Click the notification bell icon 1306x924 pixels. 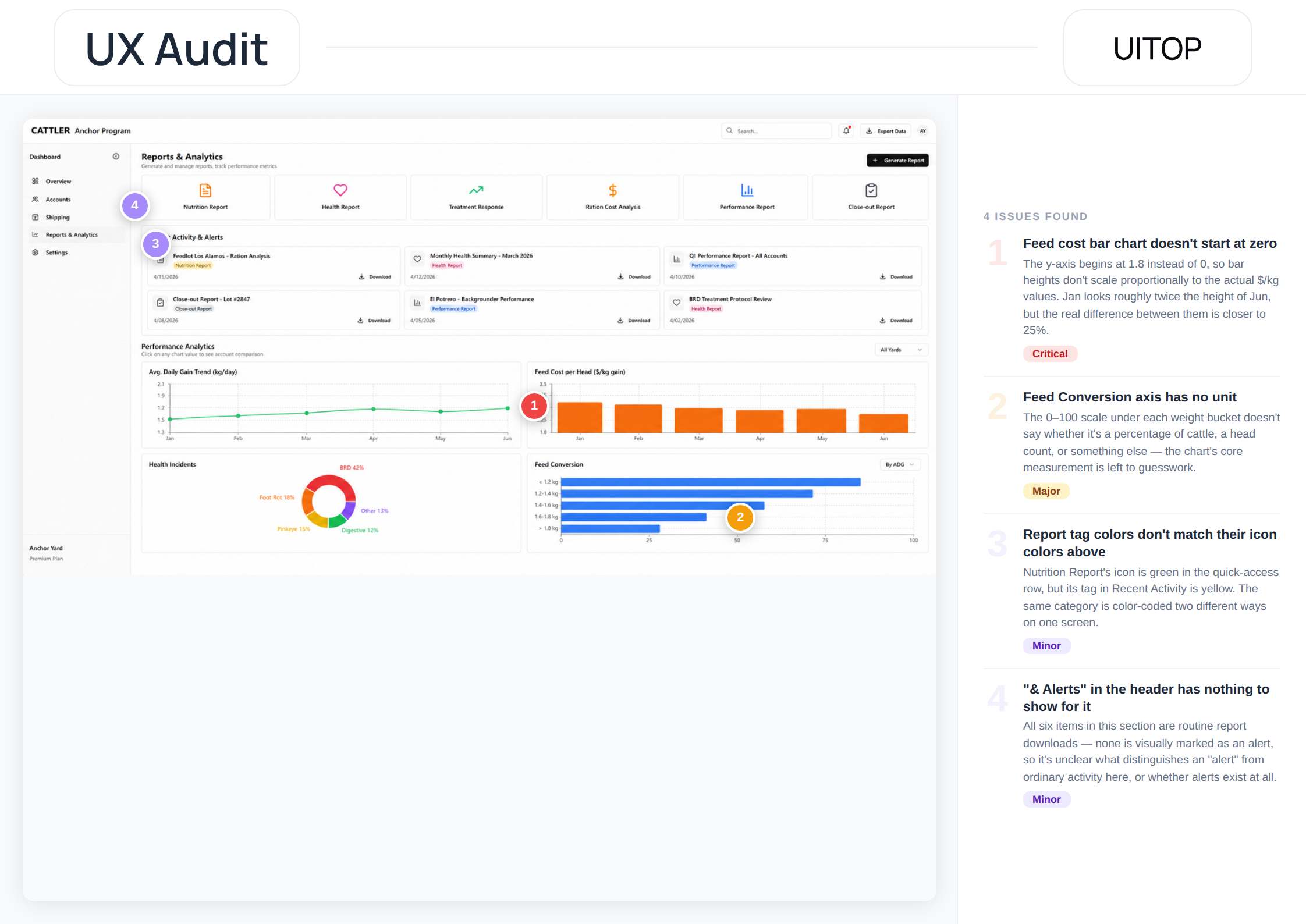(x=846, y=131)
